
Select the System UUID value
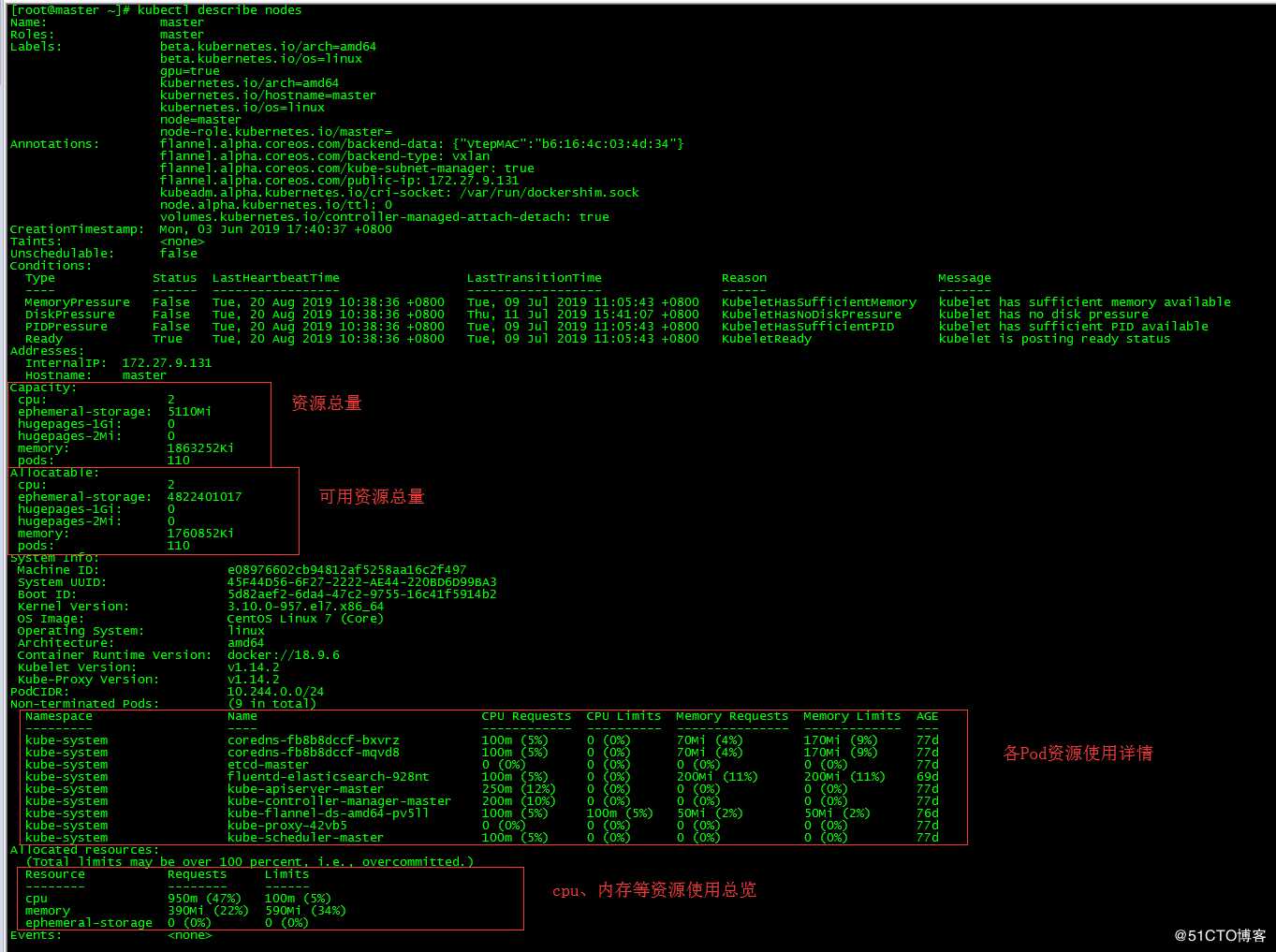361,582
